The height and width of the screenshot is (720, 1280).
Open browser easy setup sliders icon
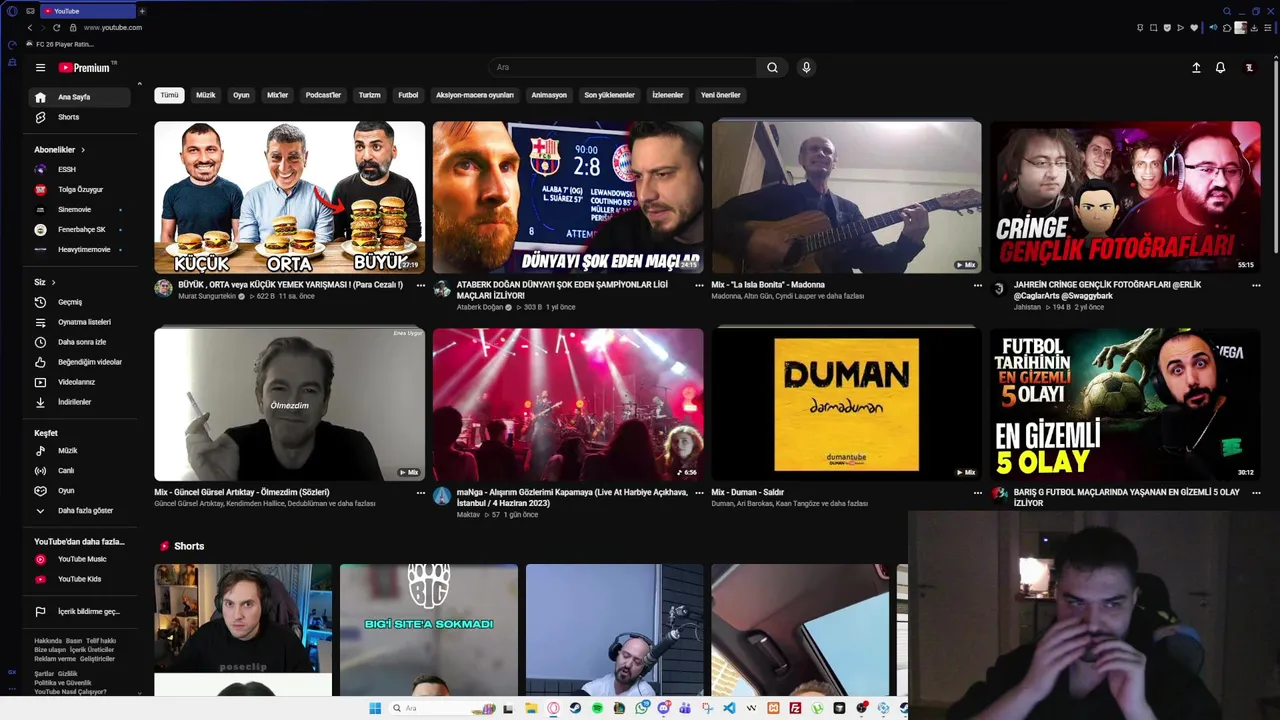pyautogui.click(x=1267, y=28)
